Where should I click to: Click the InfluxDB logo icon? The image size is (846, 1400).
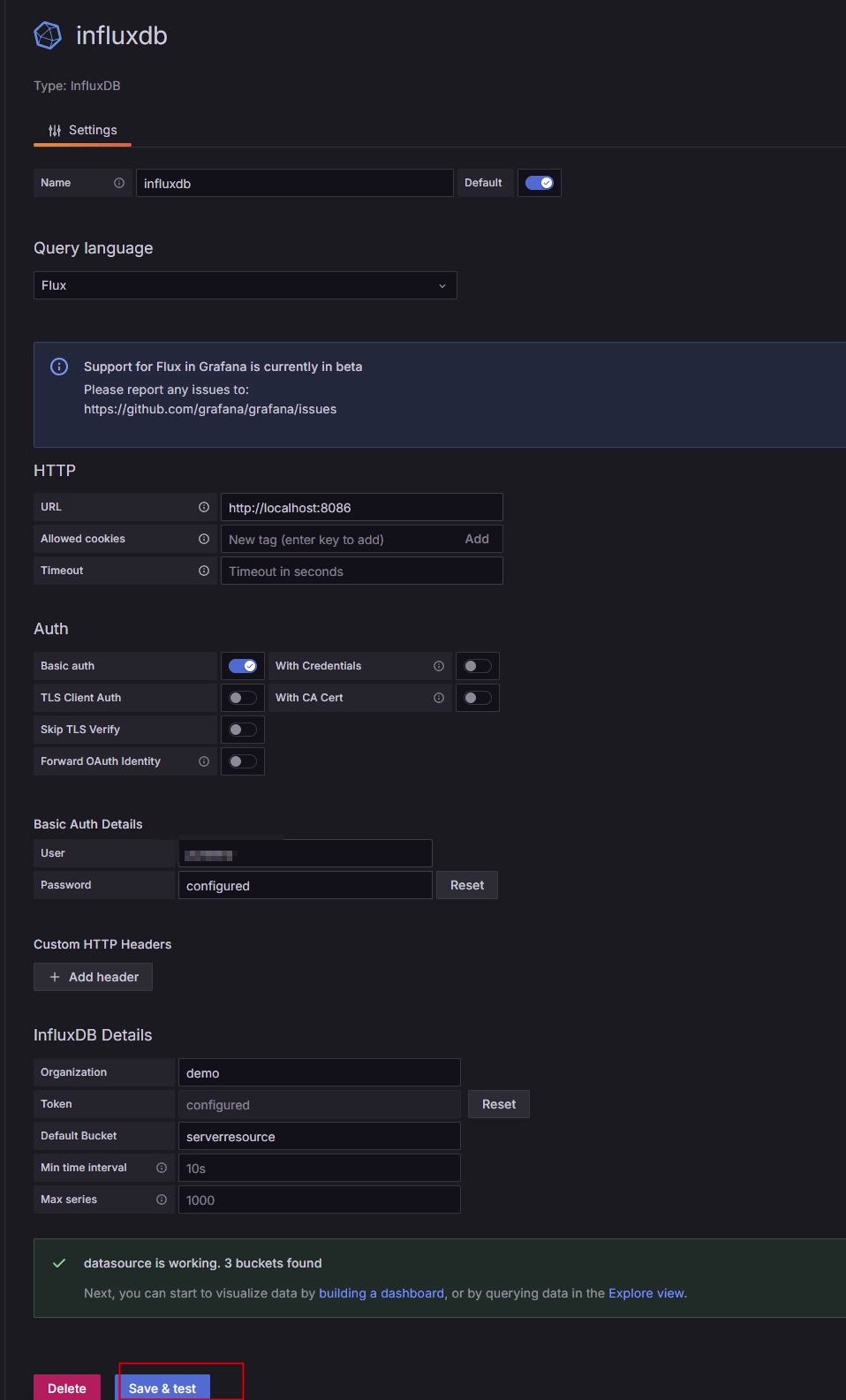tap(48, 35)
